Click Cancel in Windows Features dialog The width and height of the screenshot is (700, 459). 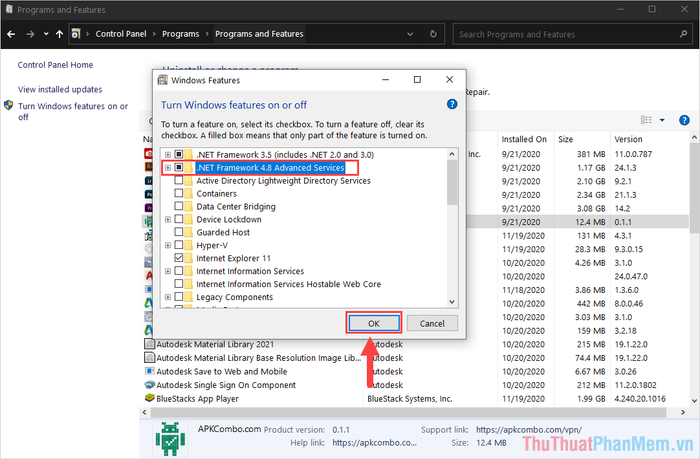[432, 323]
